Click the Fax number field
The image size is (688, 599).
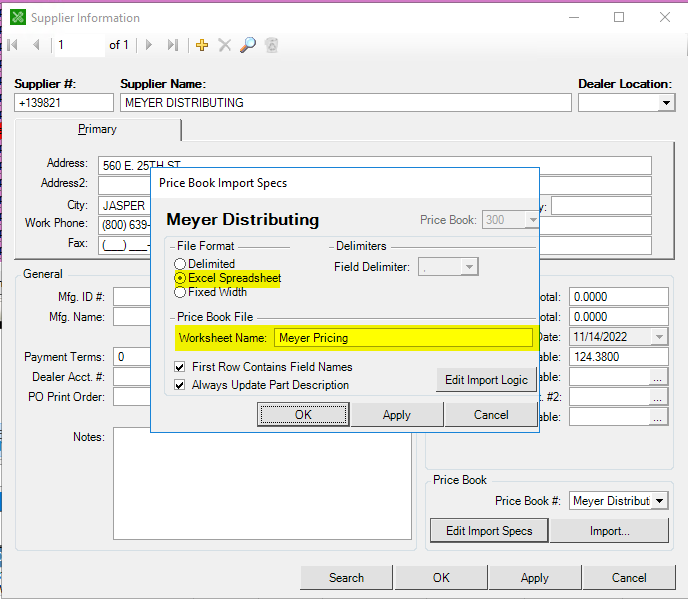(x=125, y=245)
